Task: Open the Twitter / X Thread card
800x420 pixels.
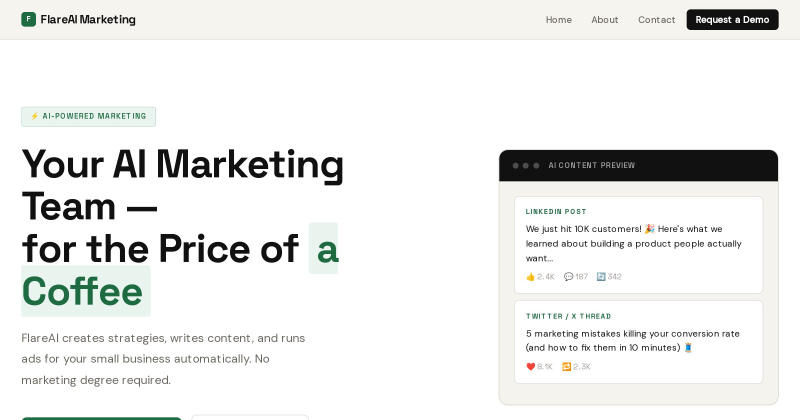Action: point(639,342)
